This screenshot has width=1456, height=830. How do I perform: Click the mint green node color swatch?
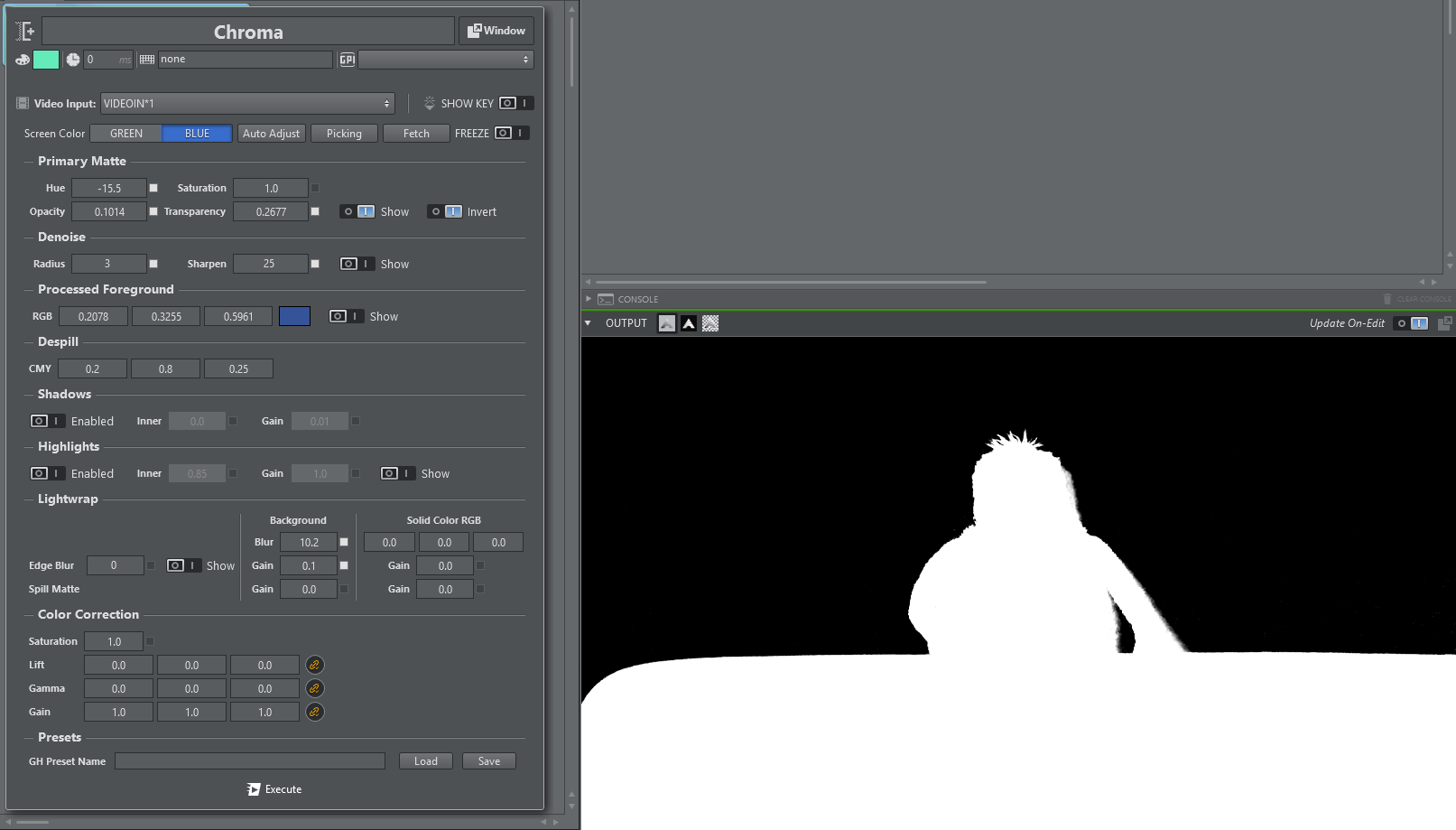click(x=46, y=60)
